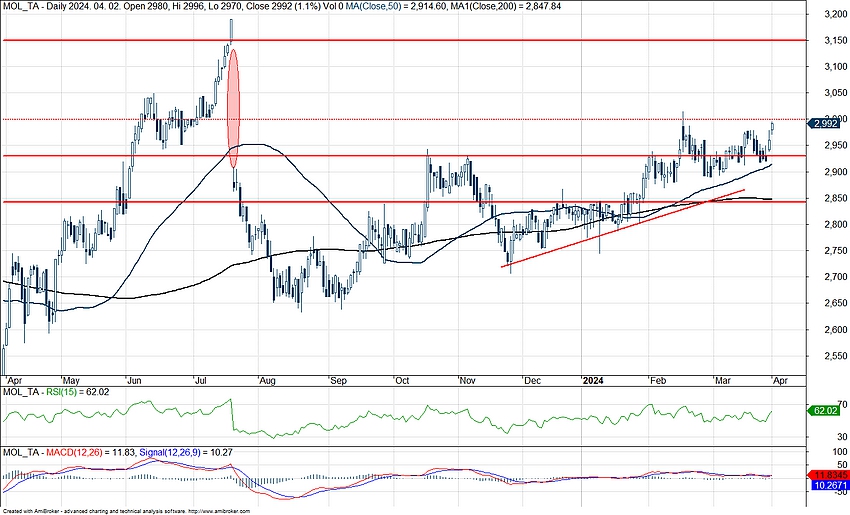Click the red 11.8345 MACD value tag

[x=828, y=475]
